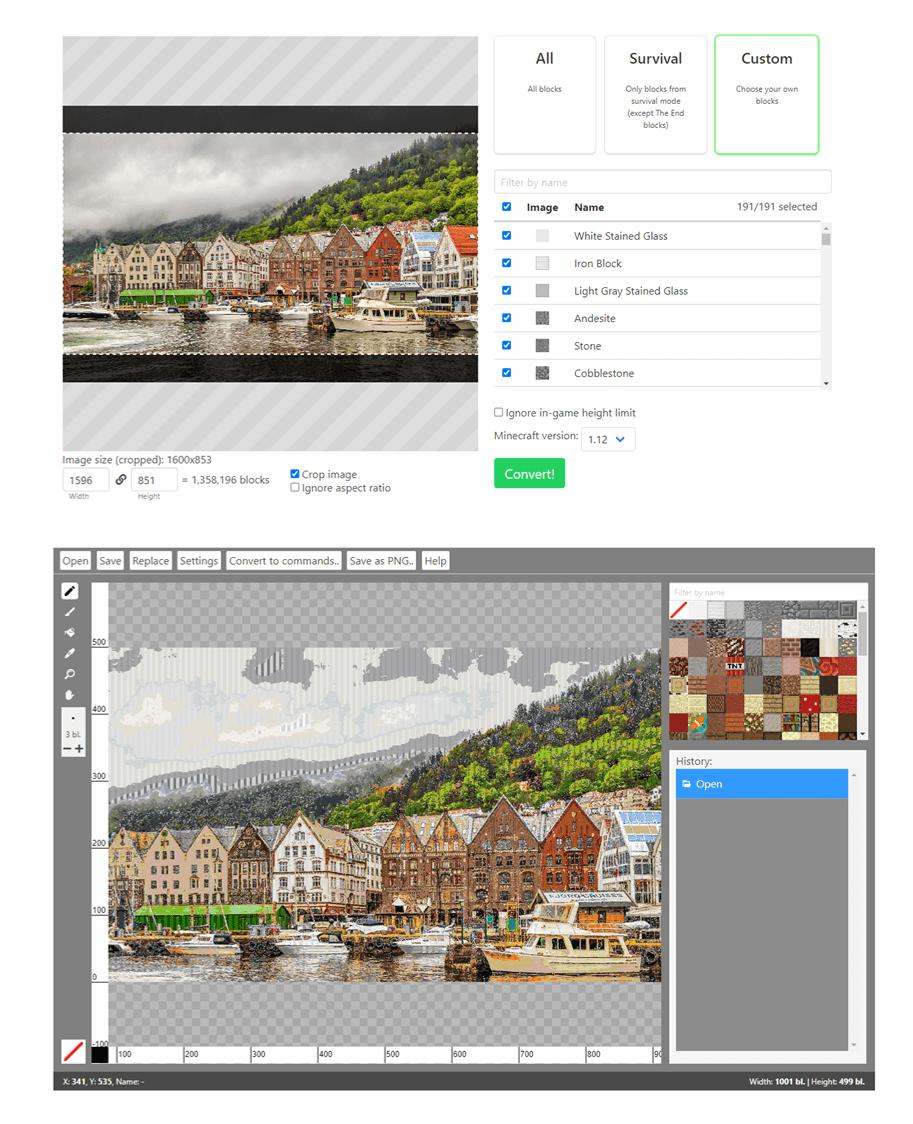Select the Paint Bucket fill tool
This screenshot has height=1124, width=913.
(x=70, y=632)
